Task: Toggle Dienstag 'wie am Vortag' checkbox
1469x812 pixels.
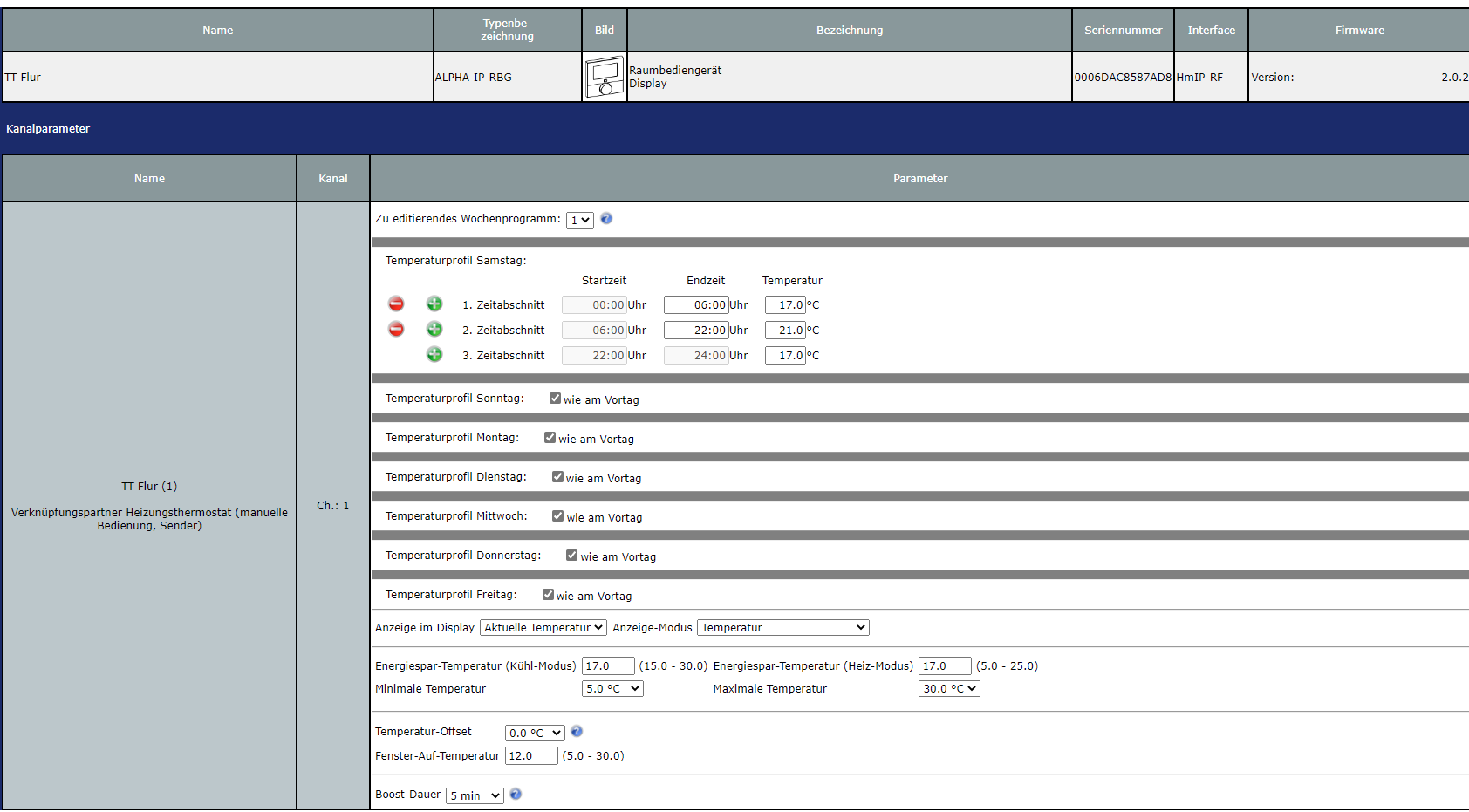Action: pos(557,476)
